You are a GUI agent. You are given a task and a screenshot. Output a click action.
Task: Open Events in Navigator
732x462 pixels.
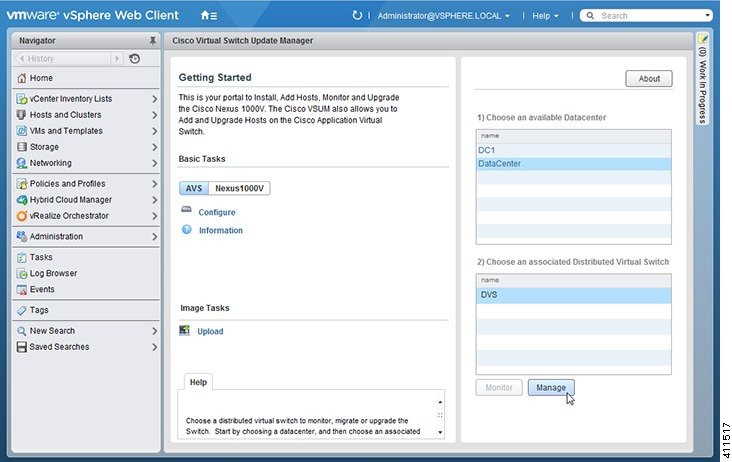42,289
